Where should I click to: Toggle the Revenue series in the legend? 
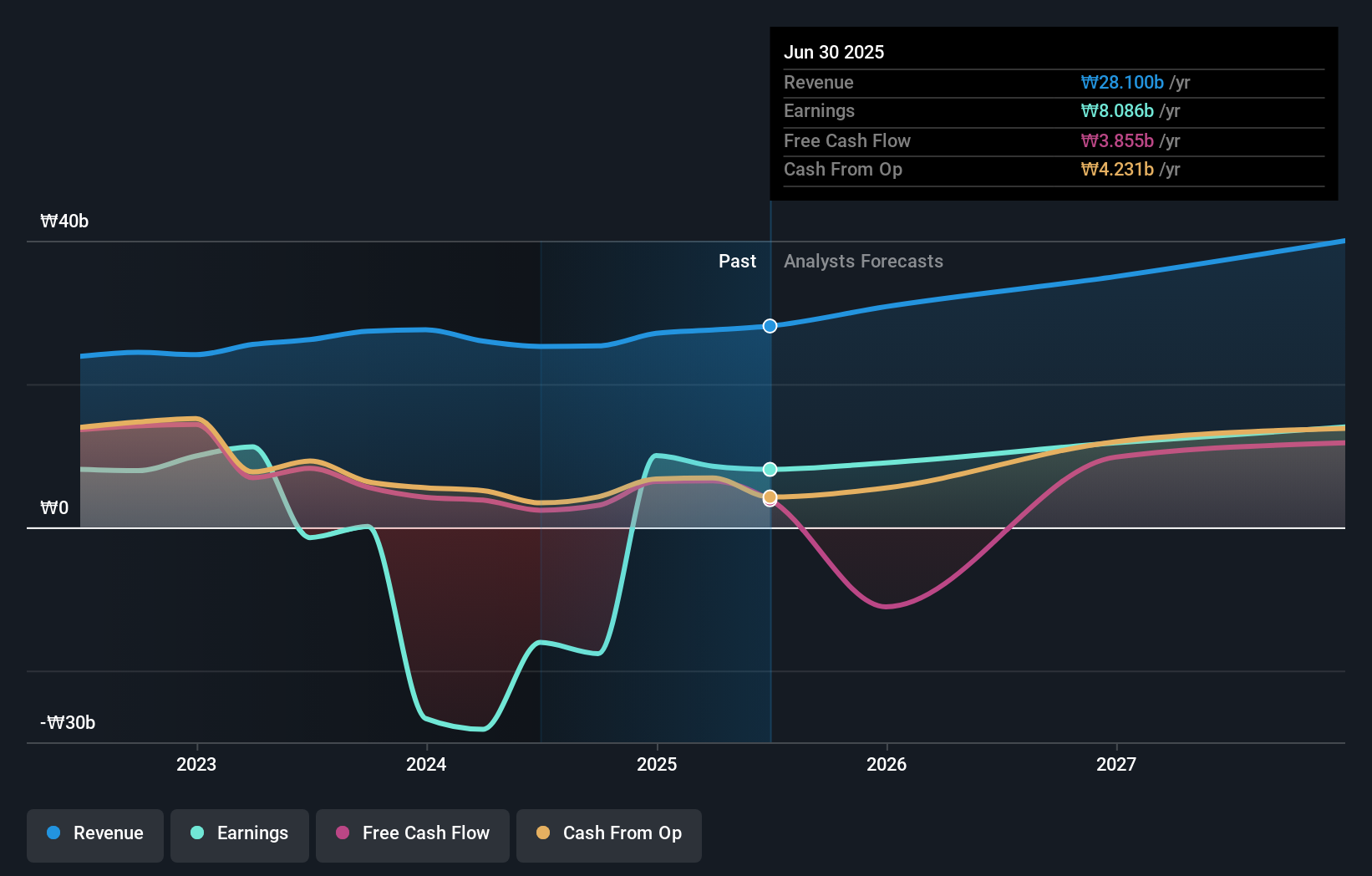point(94,834)
